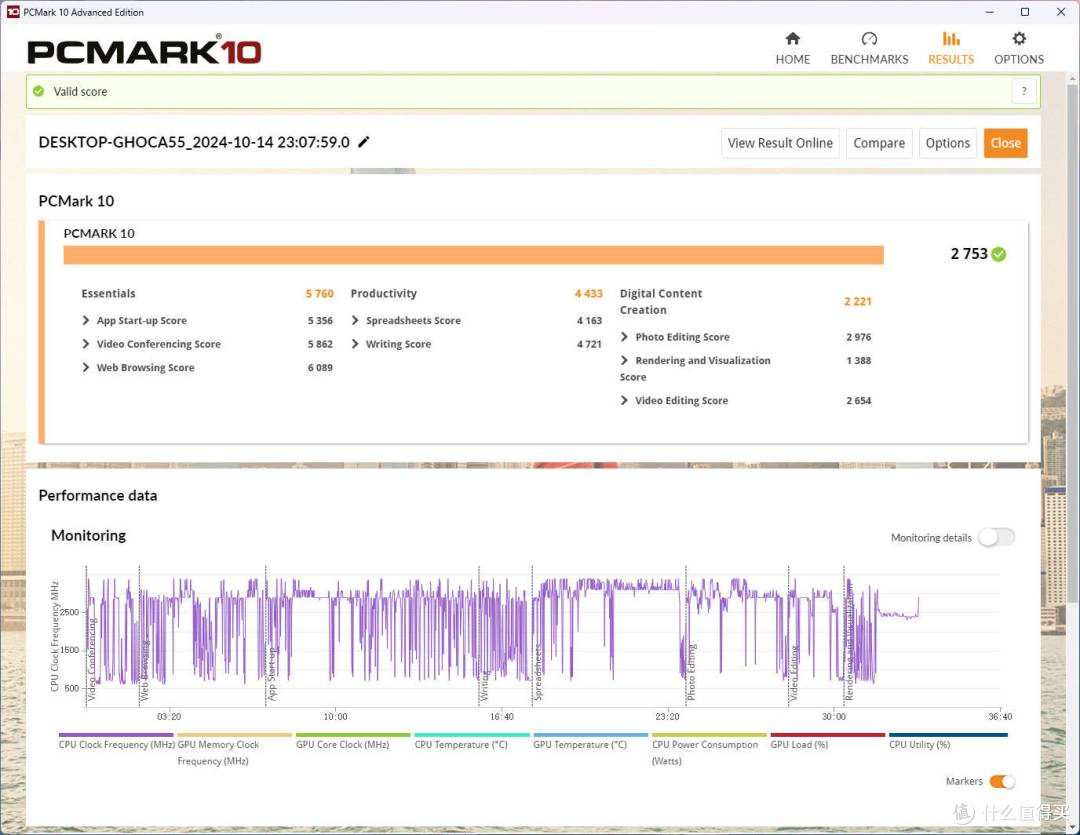Click the Writing marker in chart
The image size is (1080, 835).
click(484, 685)
